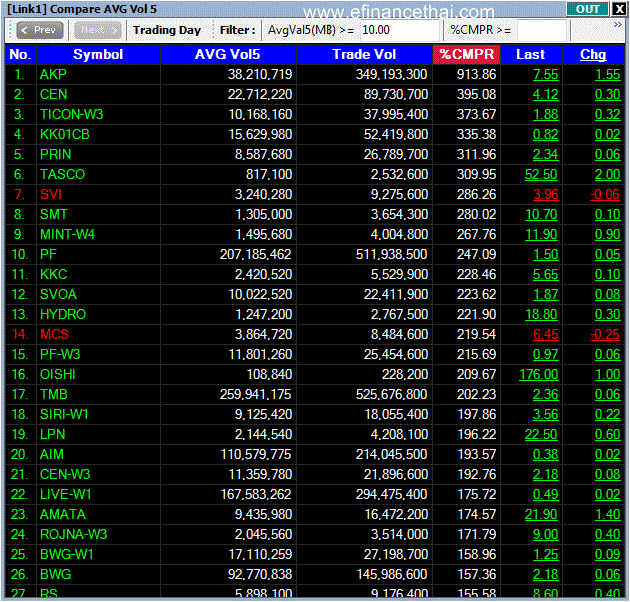Open OISHI last price link 176.00

[539, 375]
